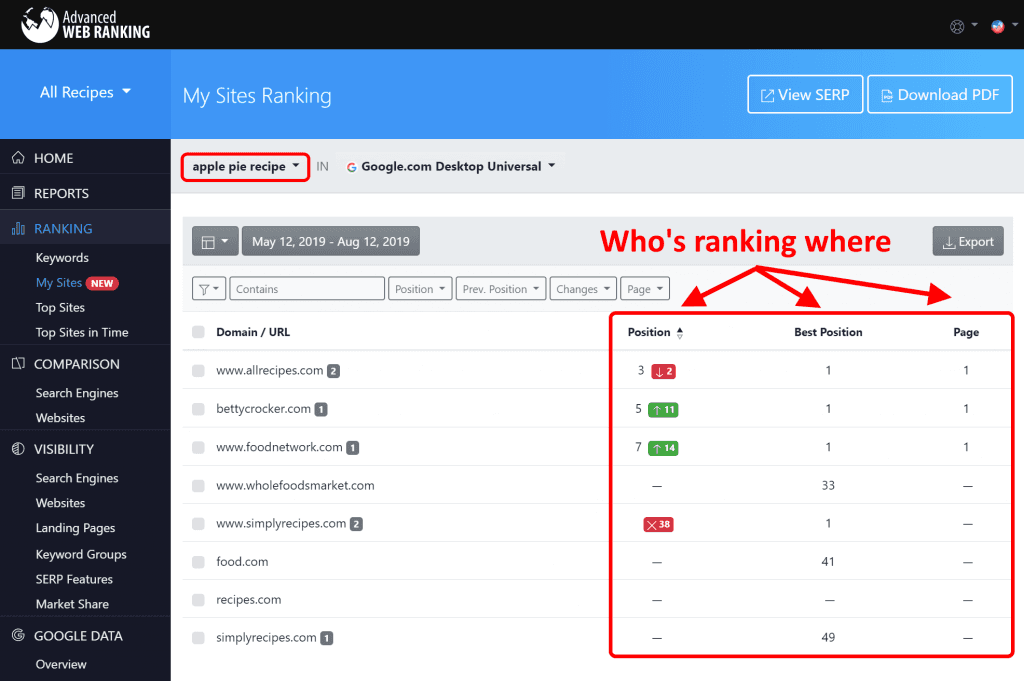Open Overview under Google Data
Image resolution: width=1024 pixels, height=681 pixels.
pyautogui.click(x=61, y=664)
